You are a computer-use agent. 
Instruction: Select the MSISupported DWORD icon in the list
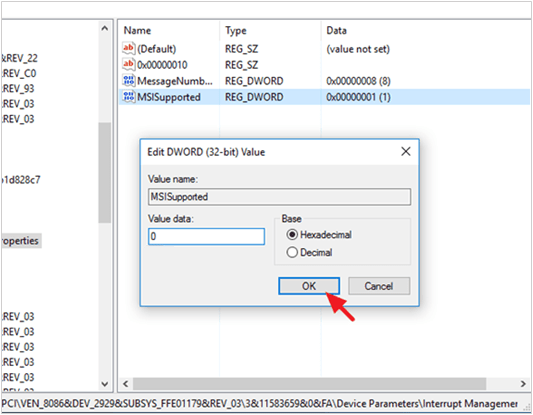[x=128, y=97]
